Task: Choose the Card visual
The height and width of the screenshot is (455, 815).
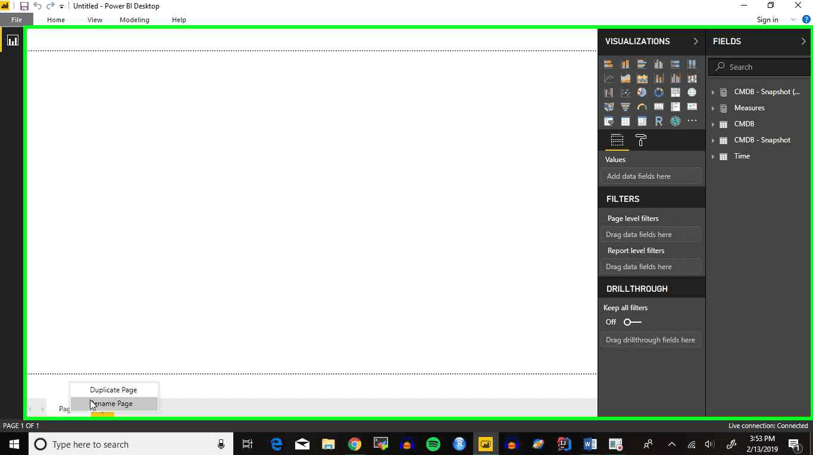Action: pos(659,107)
